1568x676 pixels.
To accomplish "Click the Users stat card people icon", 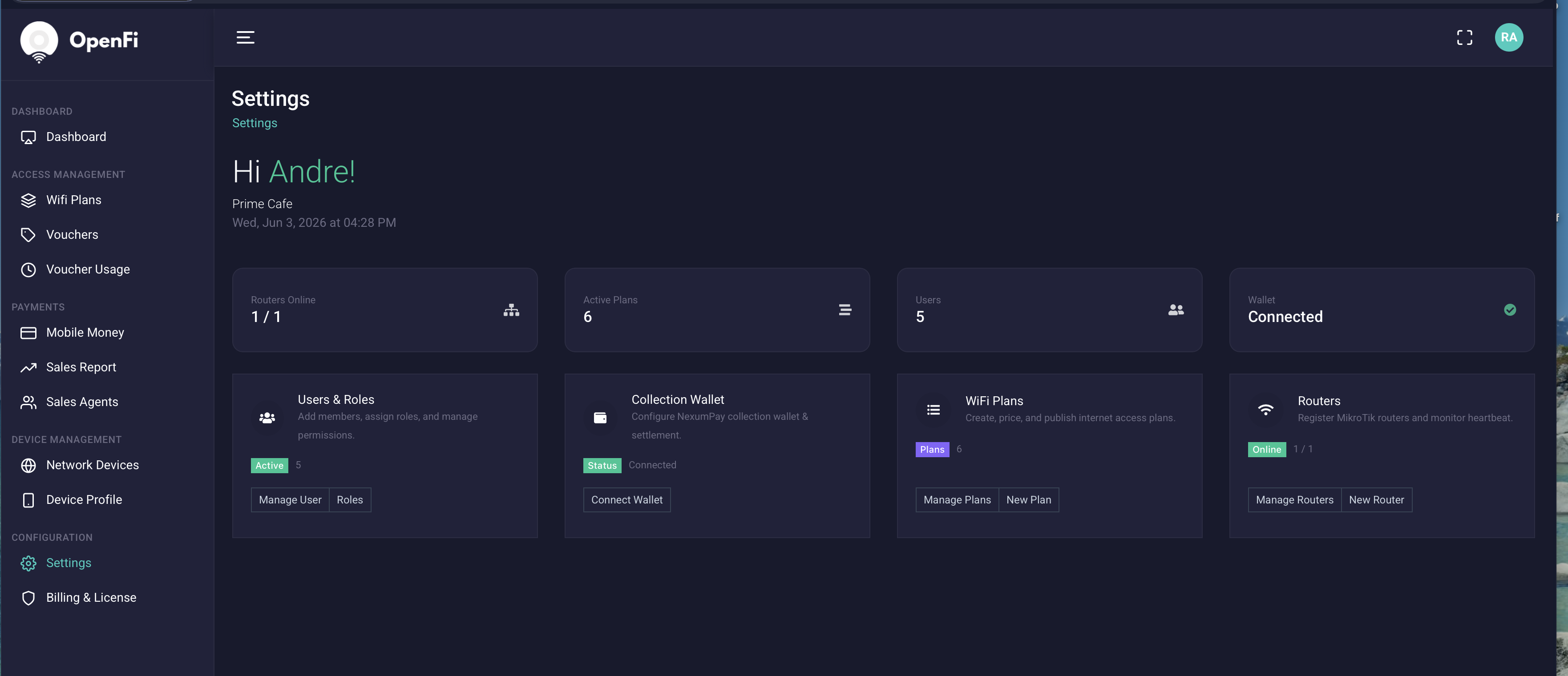I will tap(1176, 310).
